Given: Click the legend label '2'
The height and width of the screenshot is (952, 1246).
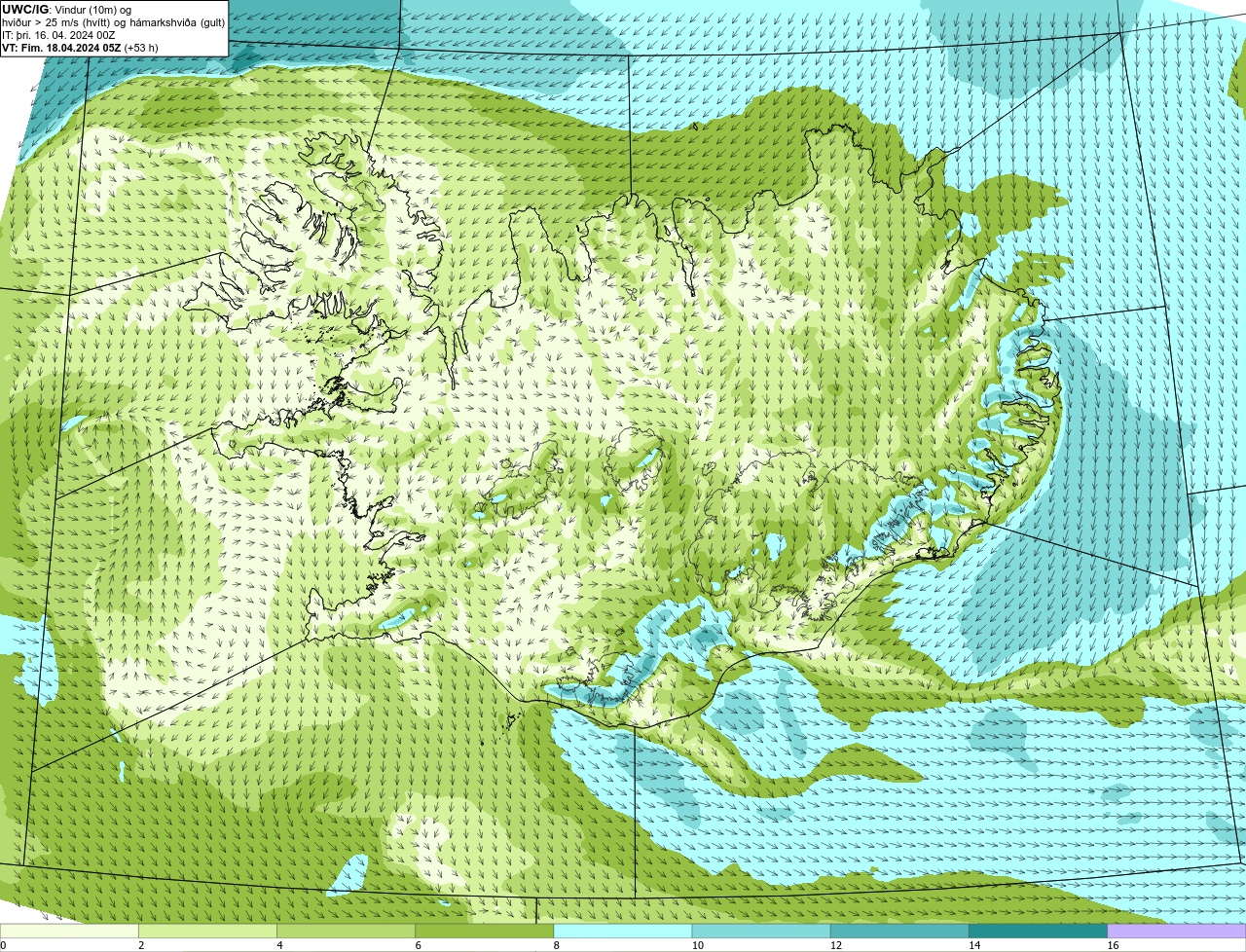Looking at the screenshot, I should click(141, 945).
